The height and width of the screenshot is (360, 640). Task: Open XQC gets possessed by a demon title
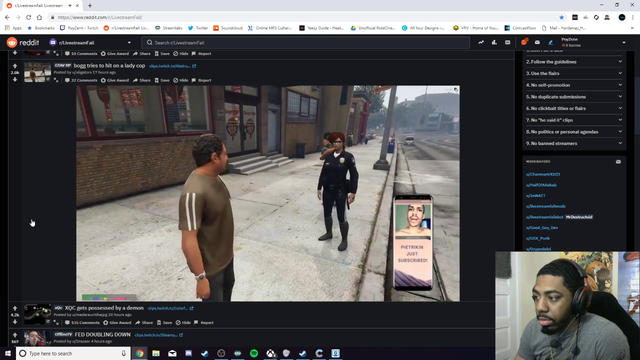[x=104, y=308]
